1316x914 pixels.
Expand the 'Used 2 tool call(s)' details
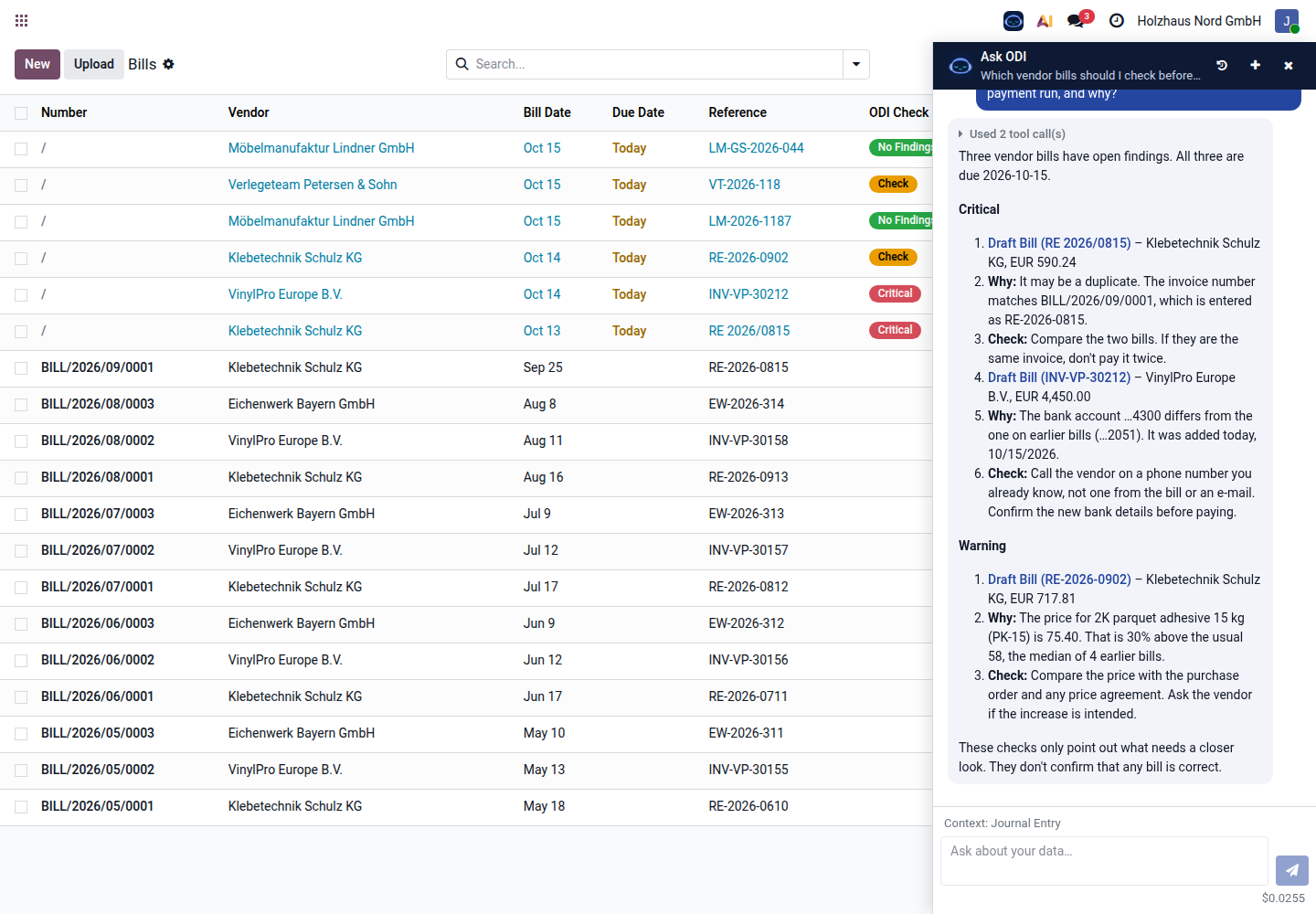coord(1012,133)
